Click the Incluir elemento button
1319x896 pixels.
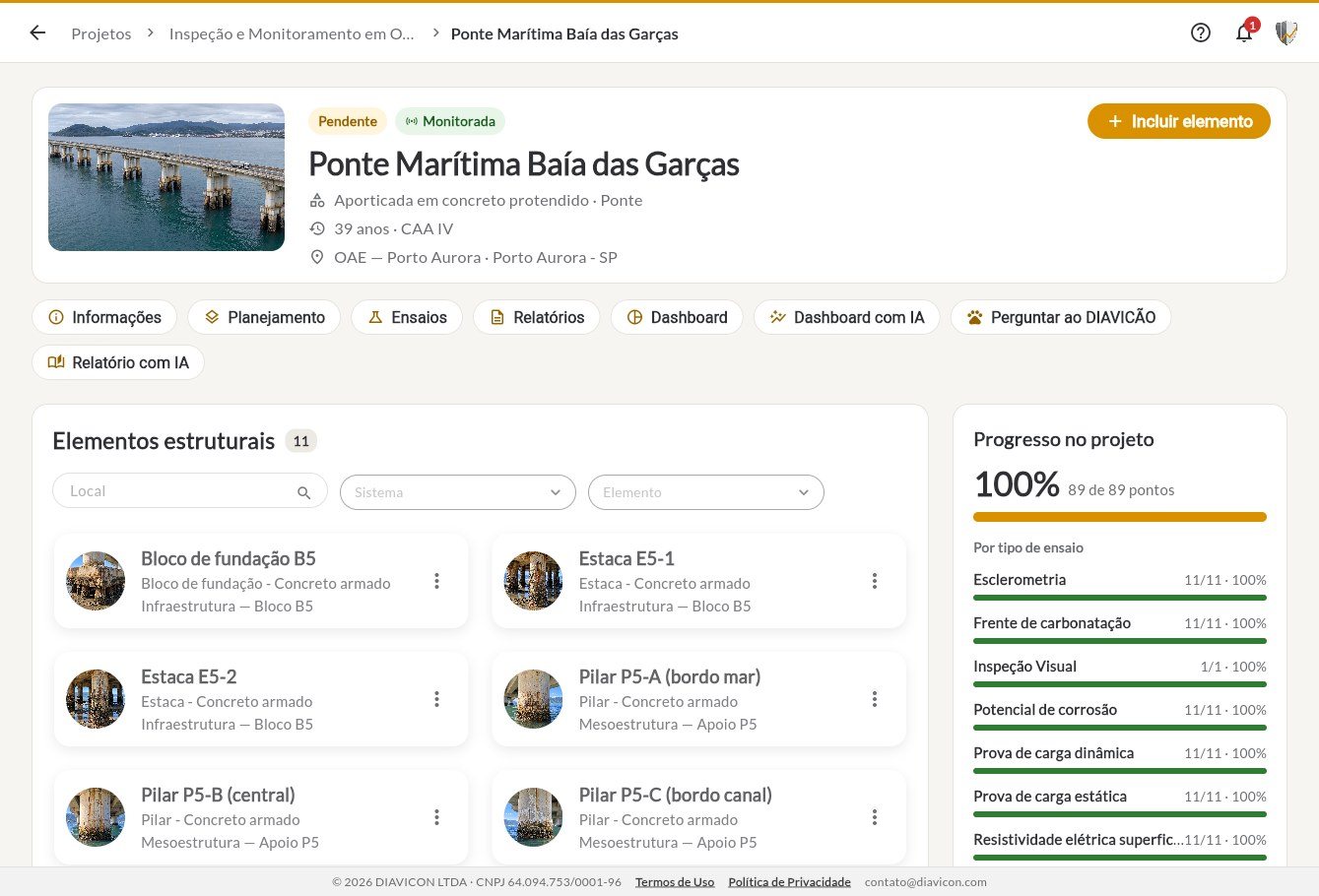click(1179, 121)
